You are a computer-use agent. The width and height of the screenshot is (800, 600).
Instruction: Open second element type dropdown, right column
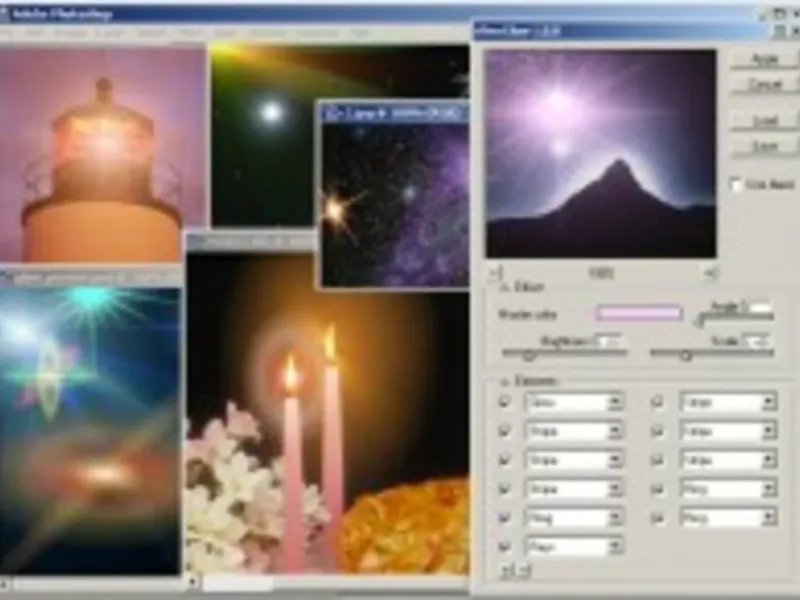pos(729,432)
